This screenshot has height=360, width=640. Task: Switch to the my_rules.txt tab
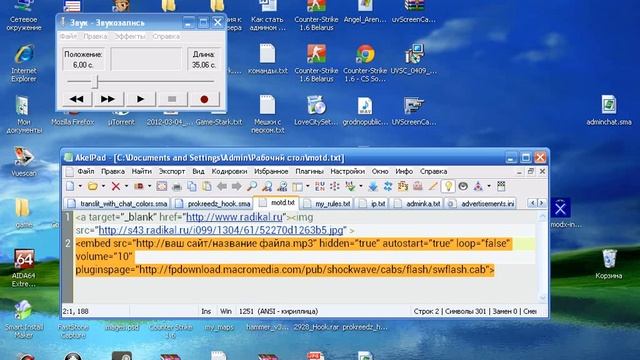pos(327,203)
